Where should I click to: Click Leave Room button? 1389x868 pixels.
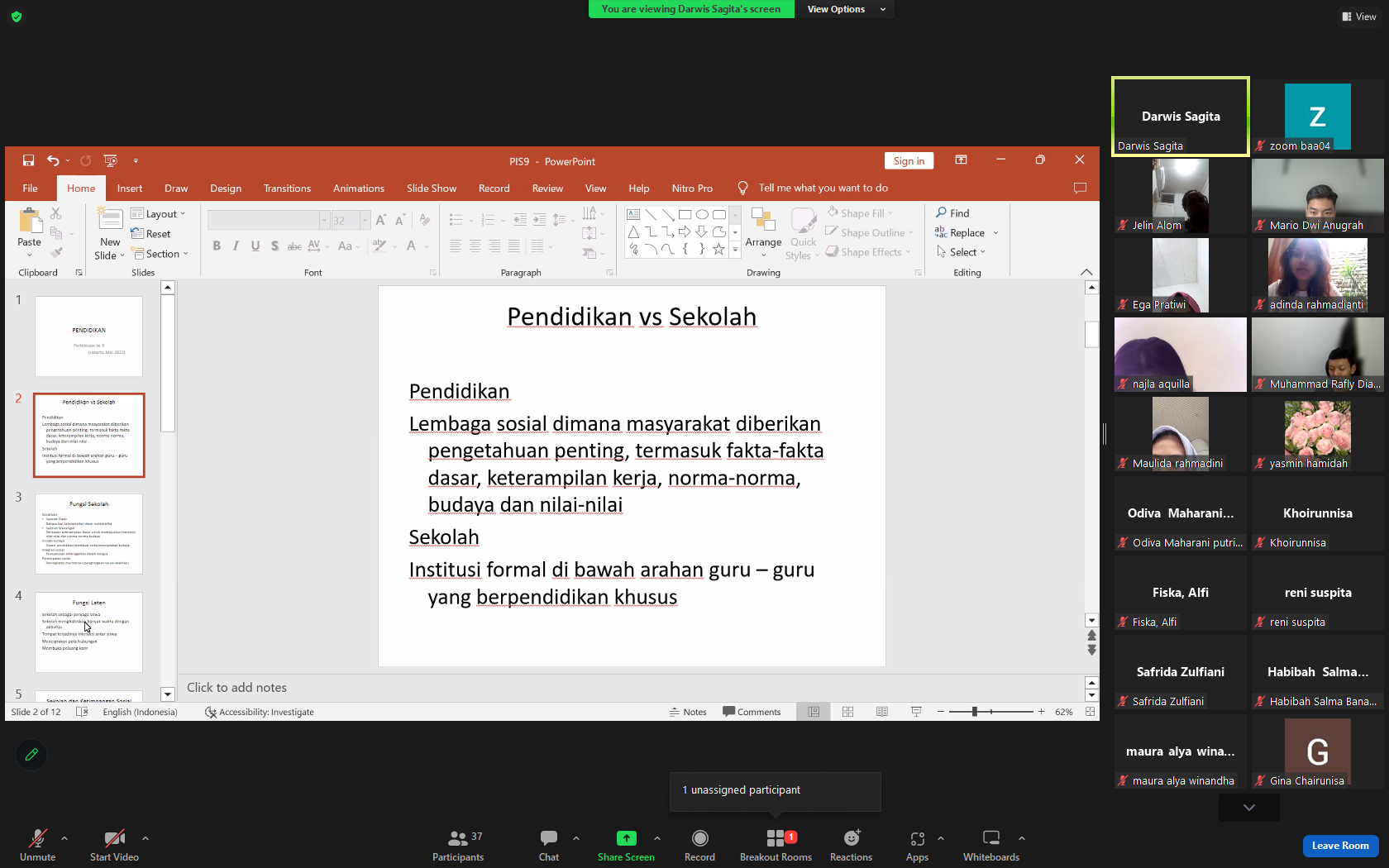click(1340, 846)
